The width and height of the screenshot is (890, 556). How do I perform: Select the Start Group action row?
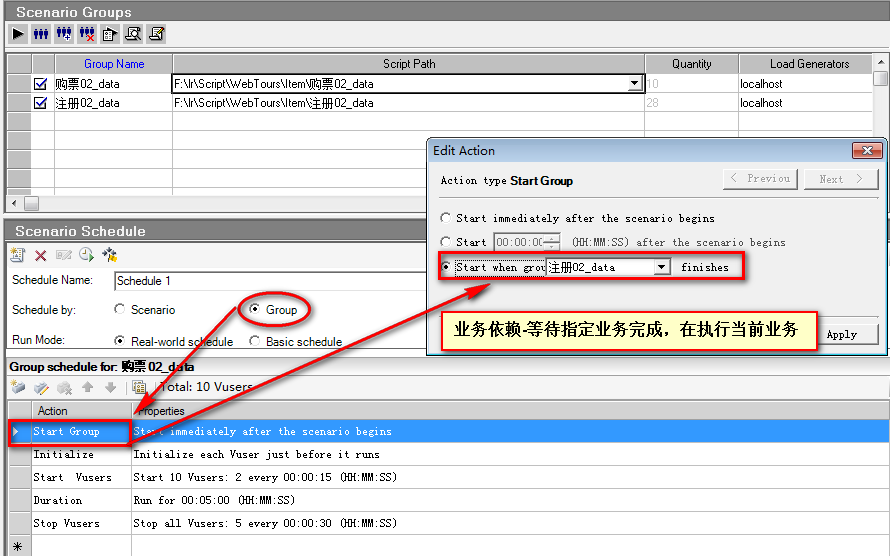point(448,432)
